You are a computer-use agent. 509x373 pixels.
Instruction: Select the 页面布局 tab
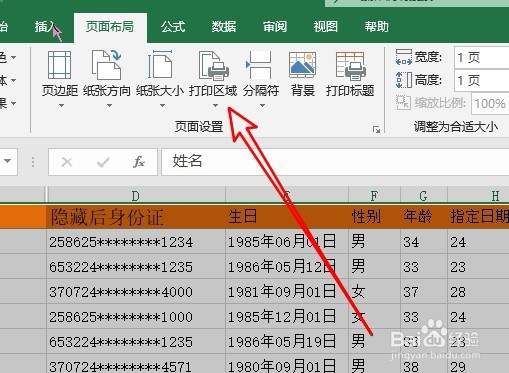click(x=110, y=27)
